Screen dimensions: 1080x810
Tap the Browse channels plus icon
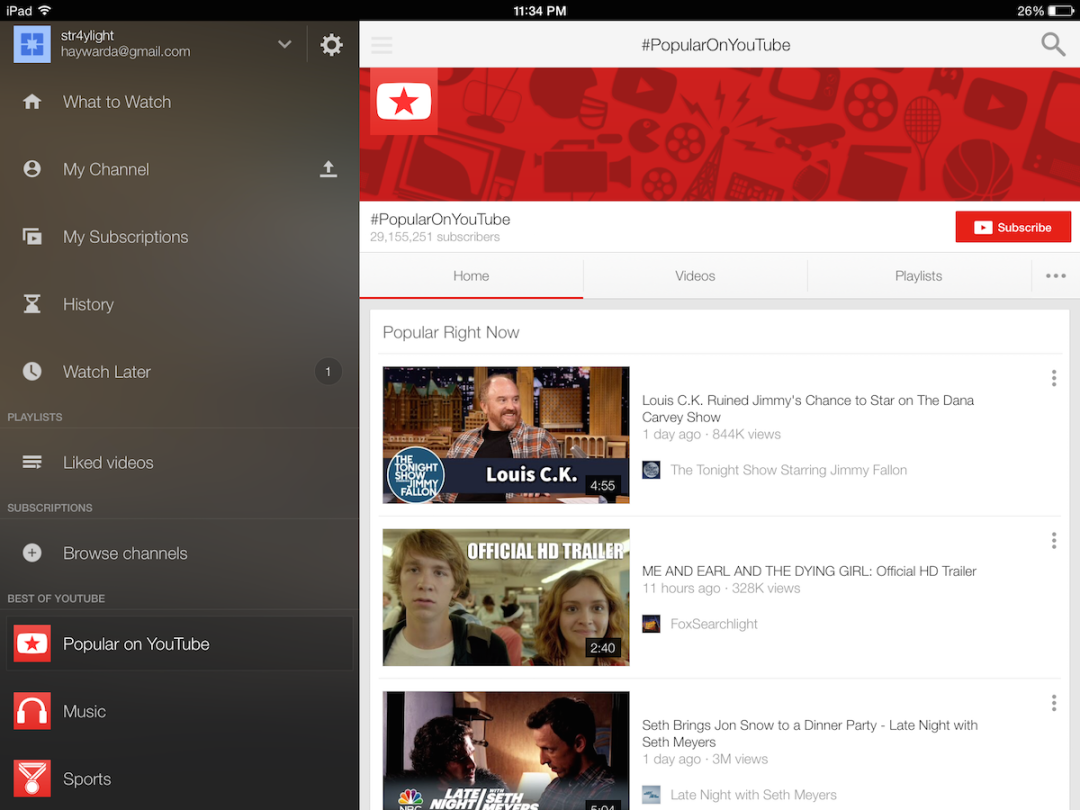[x=32, y=553]
